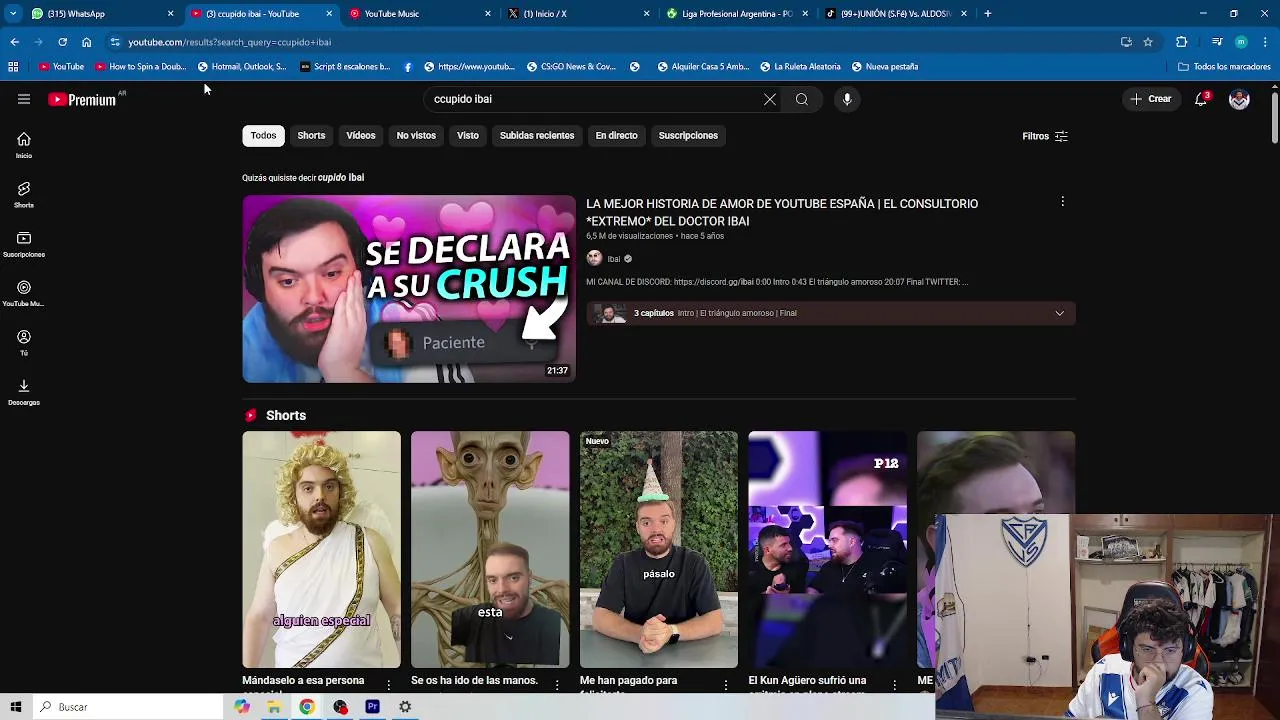This screenshot has height=720, width=1280.
Task: Switch to the YouTube Music tab
Action: (419, 14)
